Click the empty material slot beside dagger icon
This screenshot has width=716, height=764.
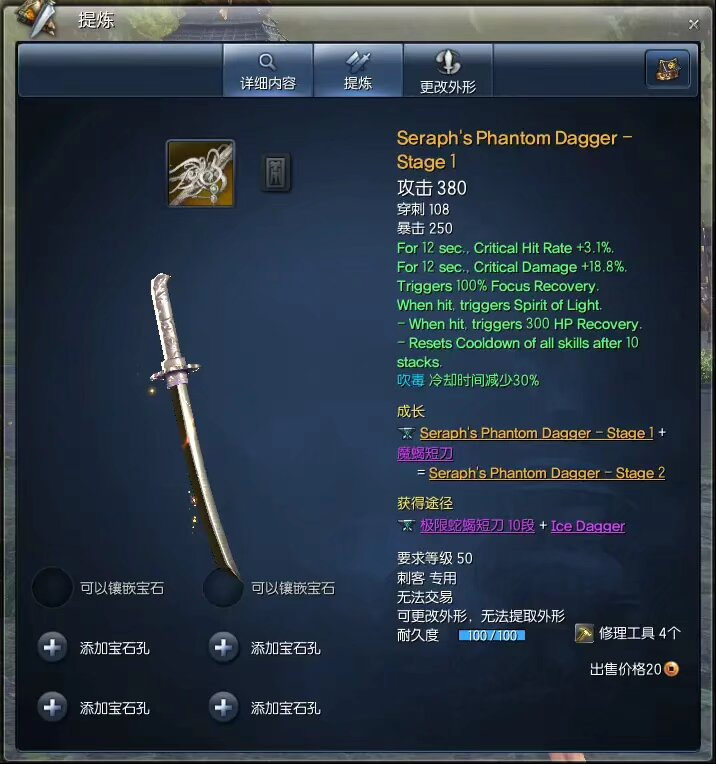click(x=276, y=172)
